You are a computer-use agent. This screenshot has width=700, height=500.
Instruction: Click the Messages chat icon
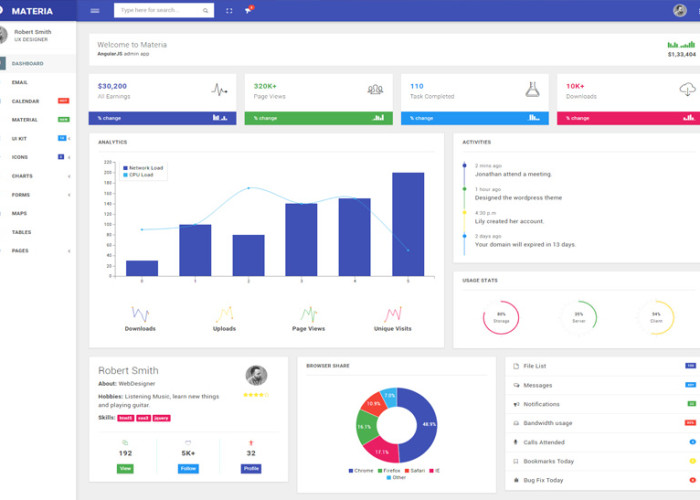(x=516, y=385)
